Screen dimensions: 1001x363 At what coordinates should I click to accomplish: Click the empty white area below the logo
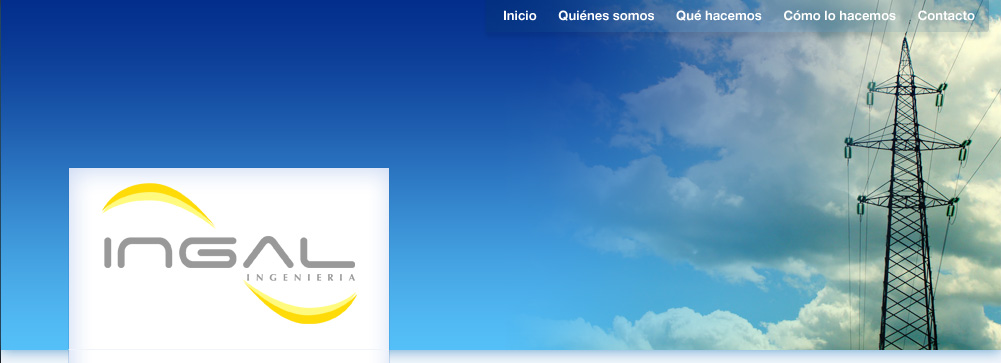coord(229,356)
